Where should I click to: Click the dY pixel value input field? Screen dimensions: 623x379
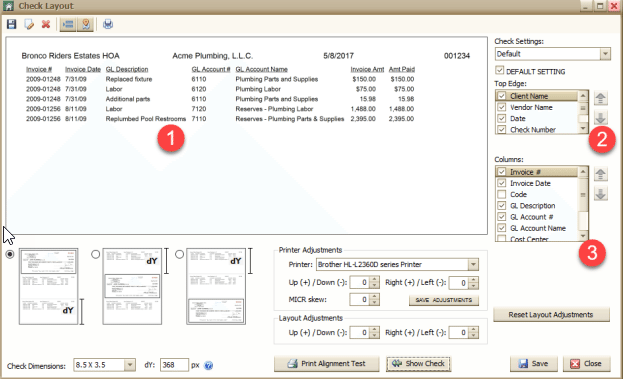pyautogui.click(x=174, y=365)
